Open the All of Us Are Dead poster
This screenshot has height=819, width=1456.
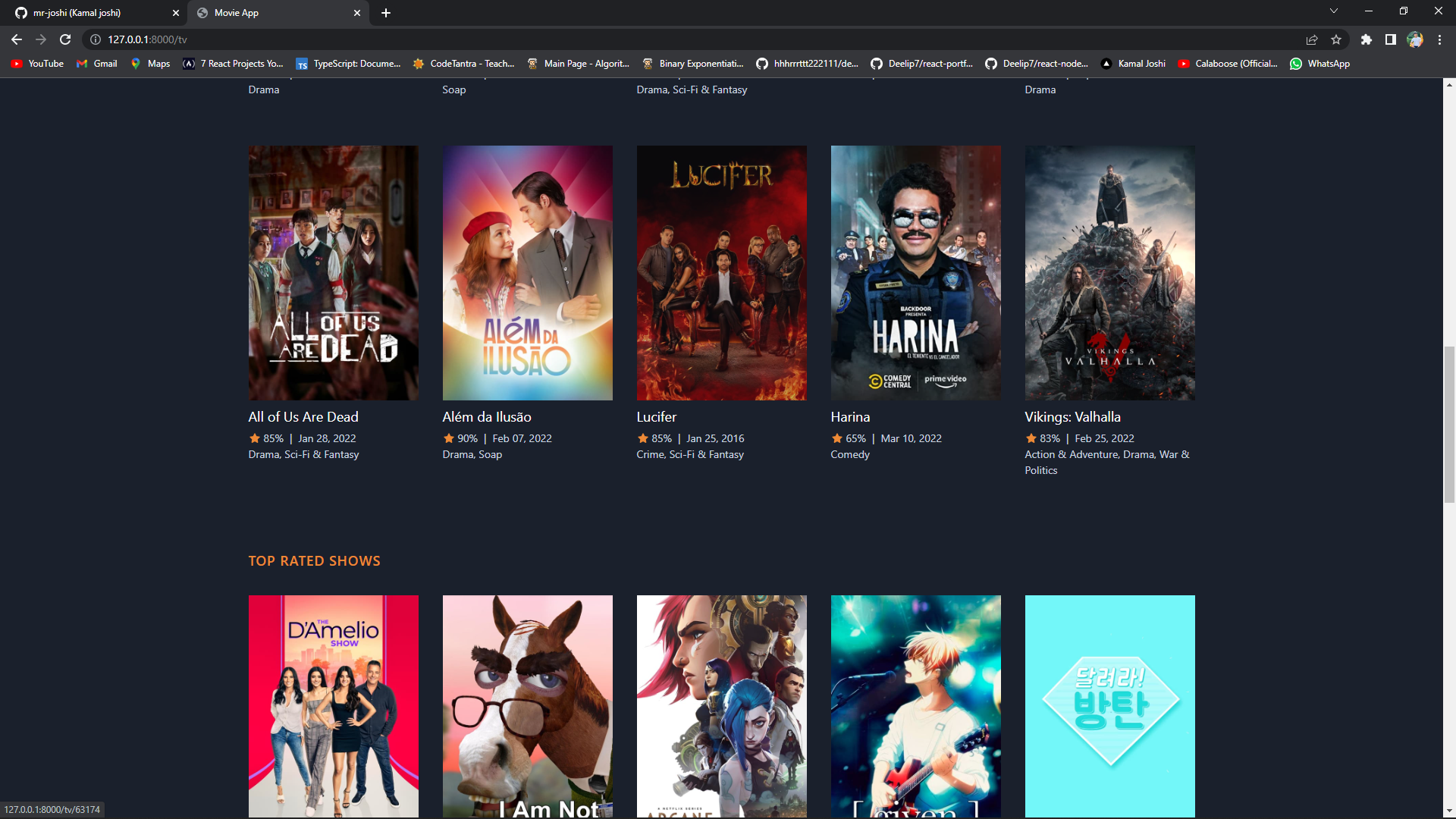click(333, 272)
